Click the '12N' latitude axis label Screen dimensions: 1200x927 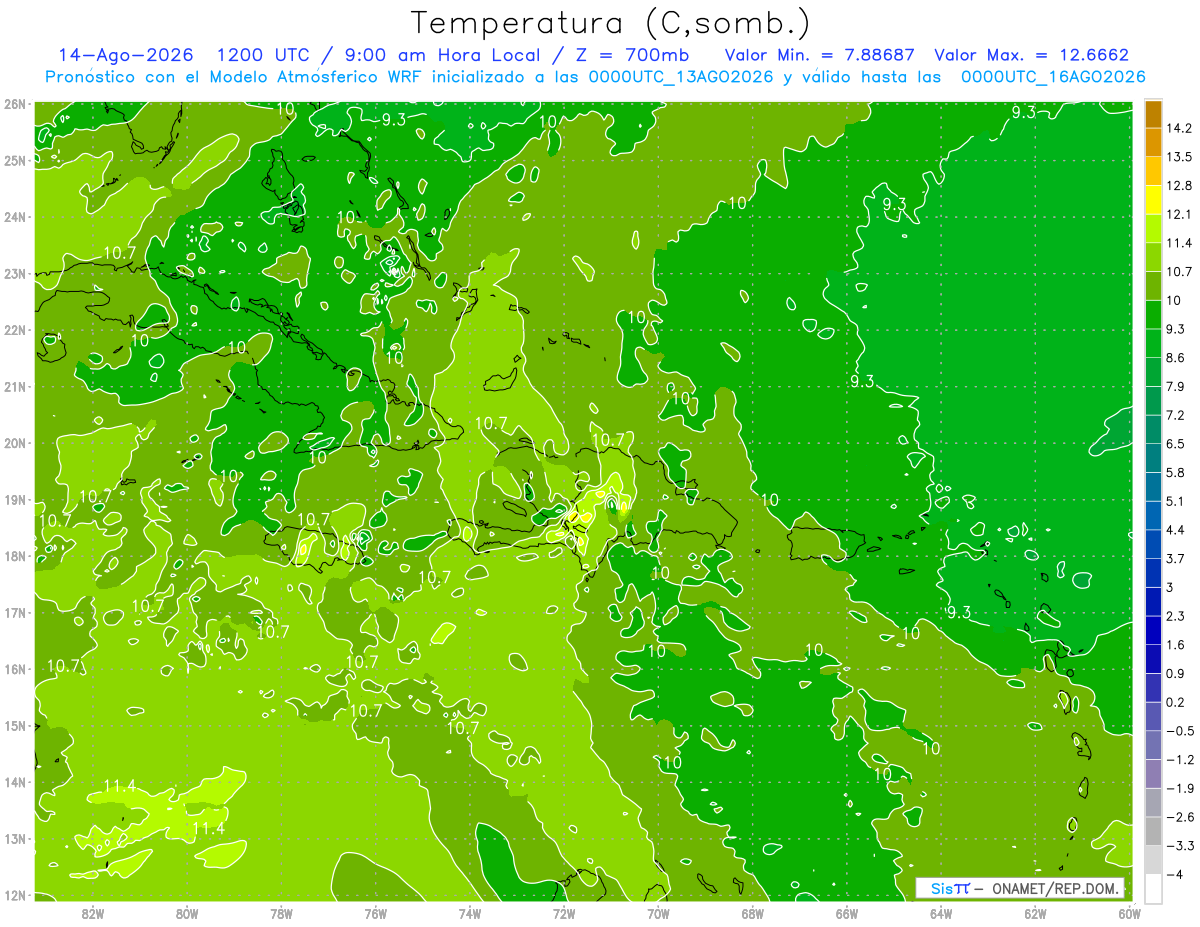pos(14,895)
